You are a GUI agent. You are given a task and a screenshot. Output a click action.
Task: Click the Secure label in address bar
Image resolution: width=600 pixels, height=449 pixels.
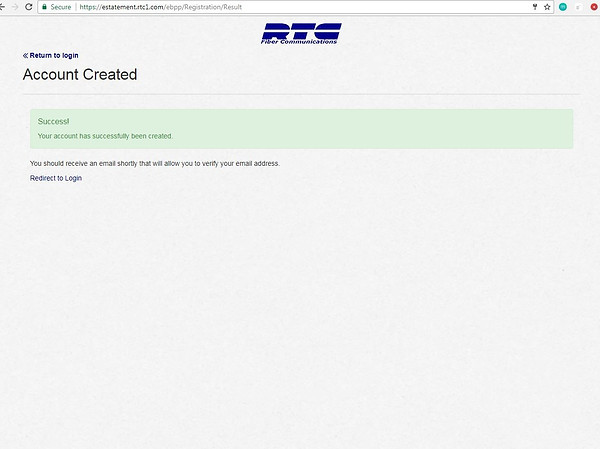61,7
